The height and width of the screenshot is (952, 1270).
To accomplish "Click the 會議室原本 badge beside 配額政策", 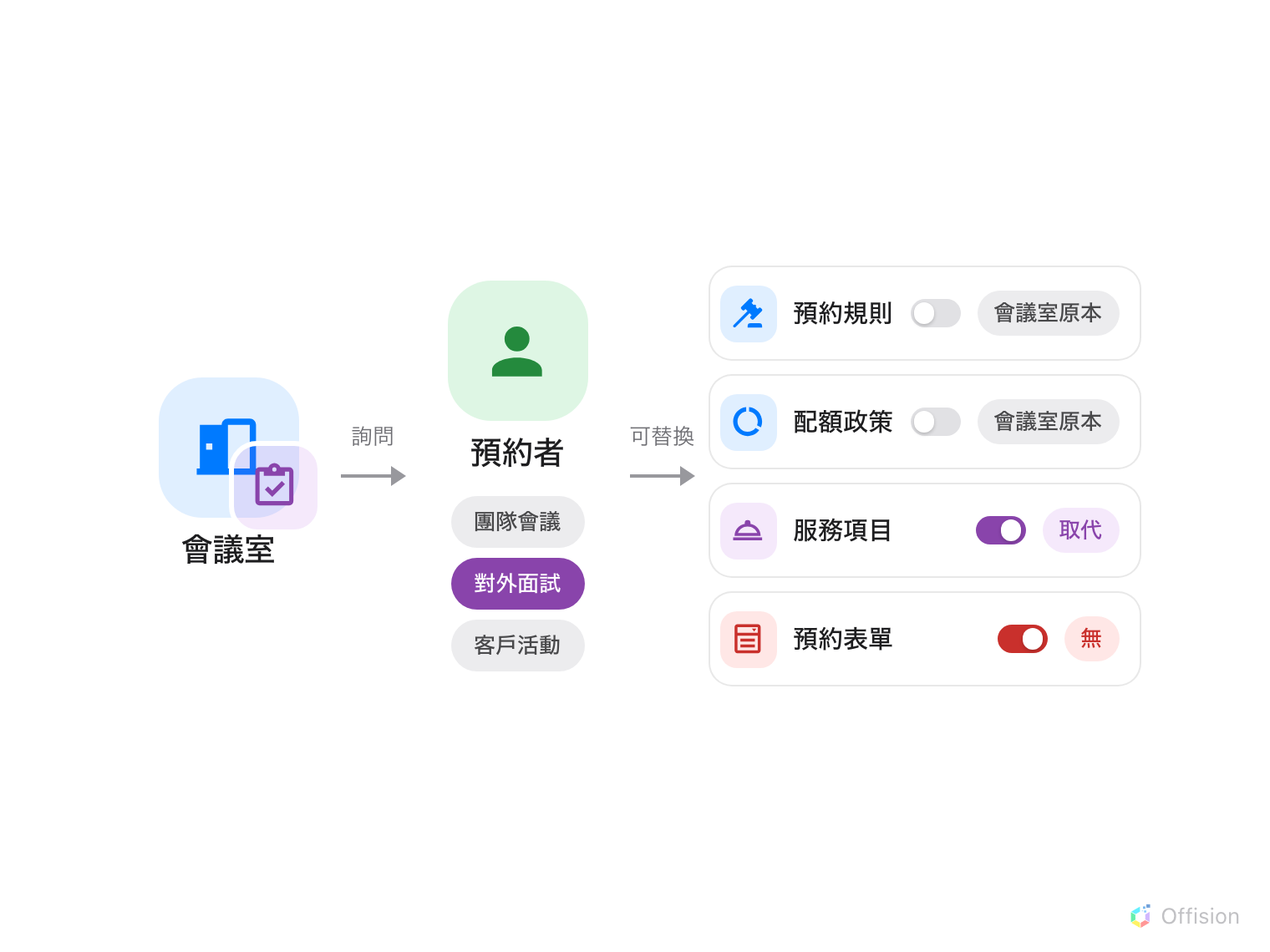I will pyautogui.click(x=1049, y=422).
